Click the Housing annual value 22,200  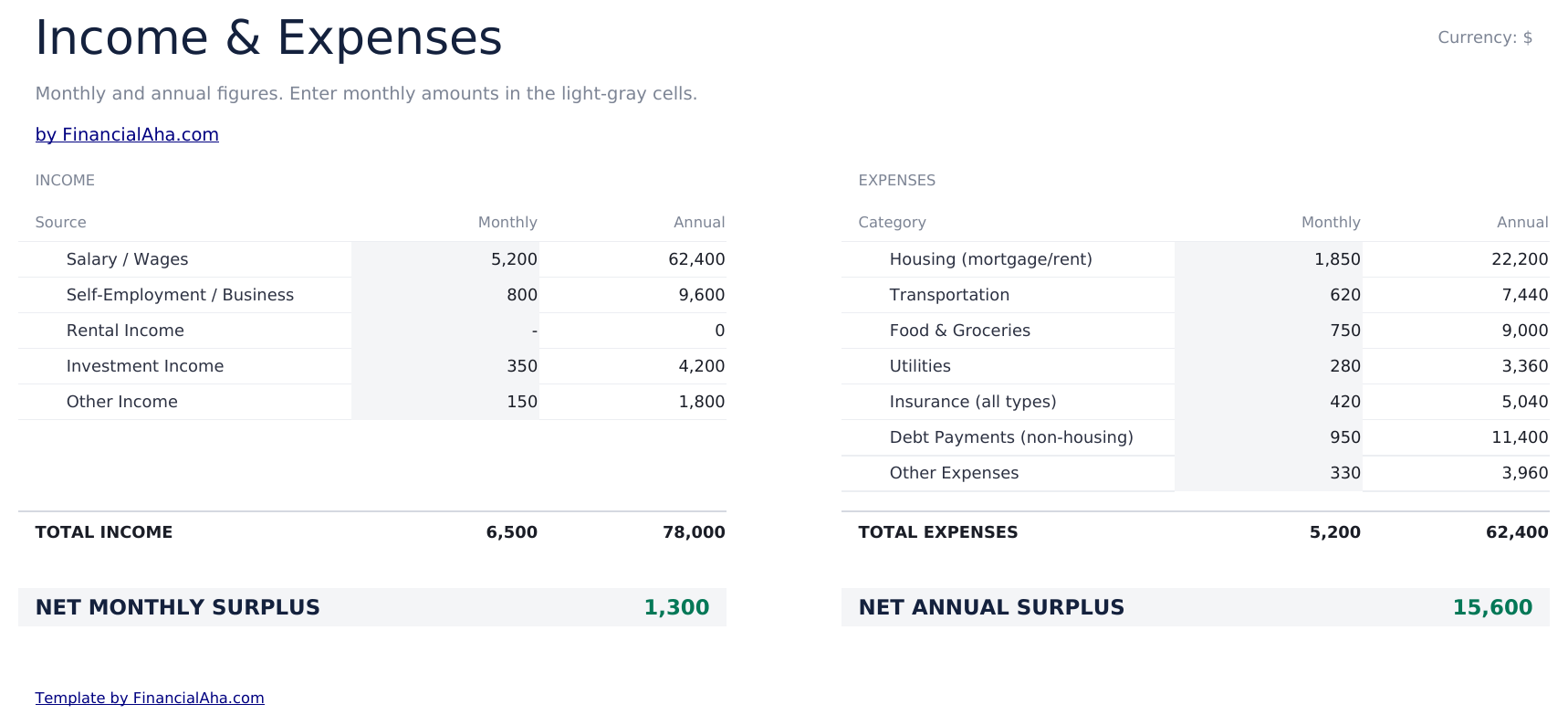pos(1520,259)
